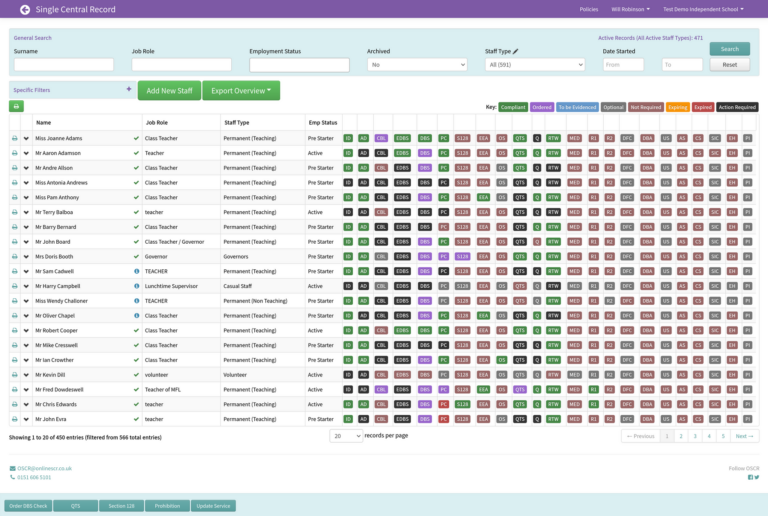The image size is (768, 516).
Task: Go to page 3 of results
Action: [696, 436]
